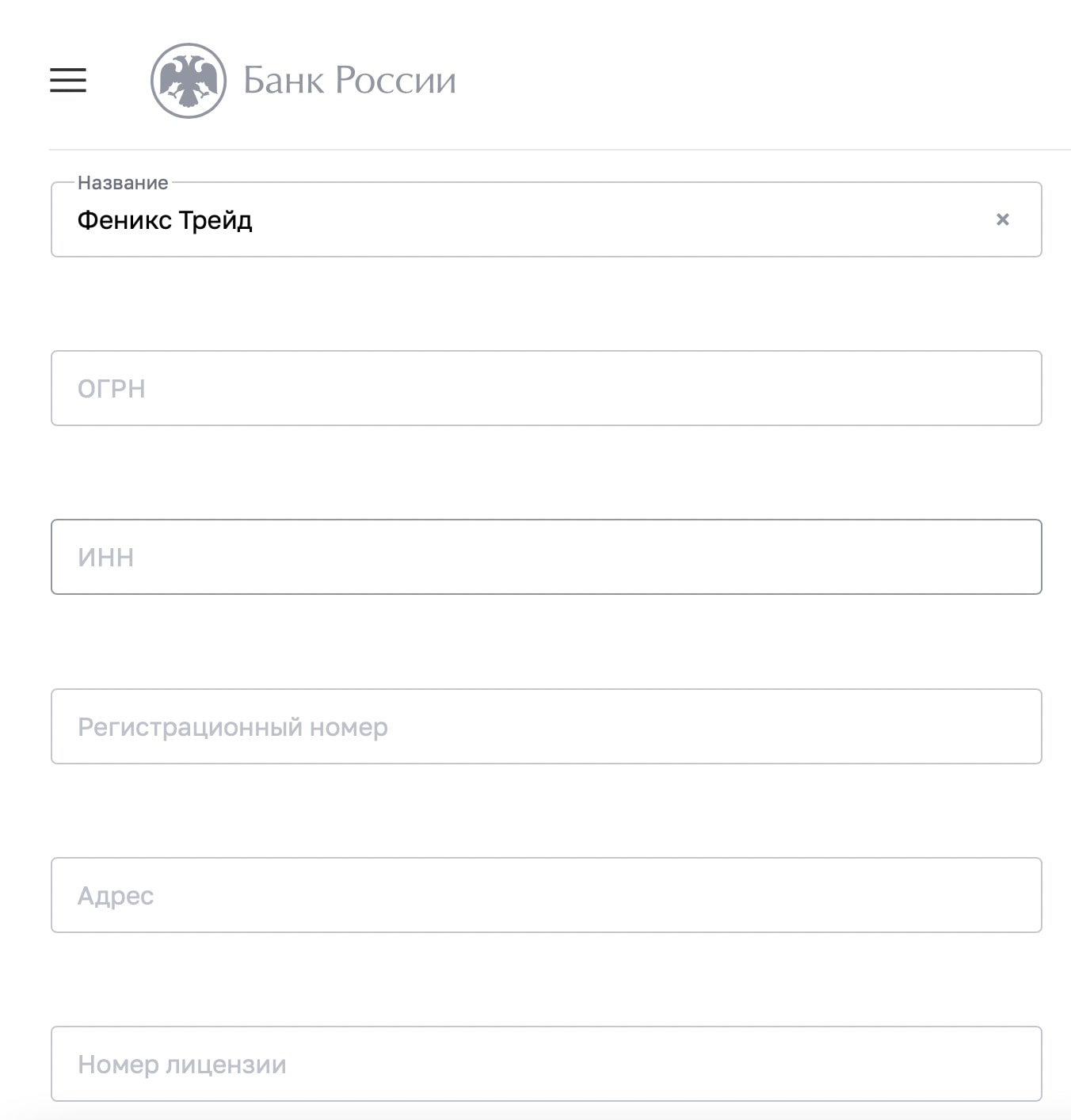The width and height of the screenshot is (1071, 1120).
Task: Click the word Феникс in the name field
Action: point(124,220)
